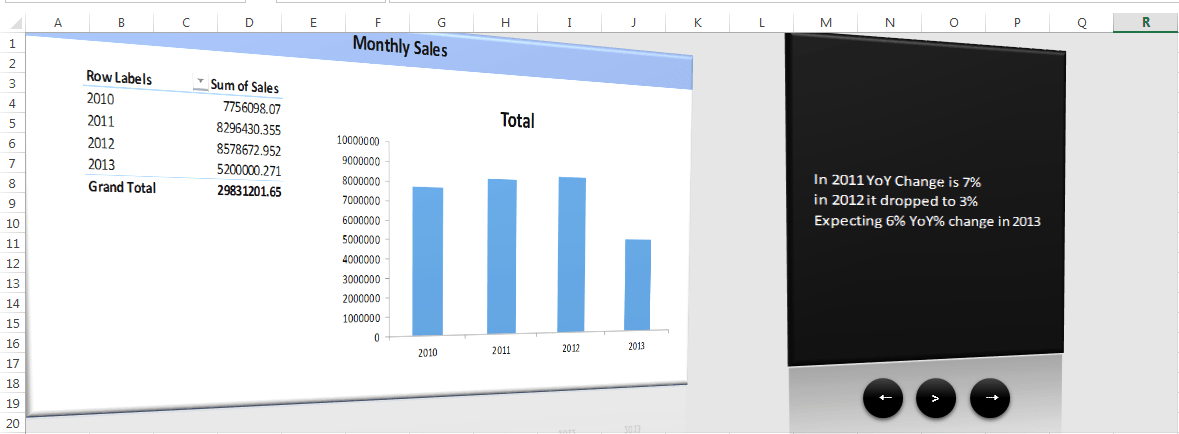Click 'in 2012 it dropped to 3%' text
Image resolution: width=1179 pixels, height=434 pixels.
896,201
